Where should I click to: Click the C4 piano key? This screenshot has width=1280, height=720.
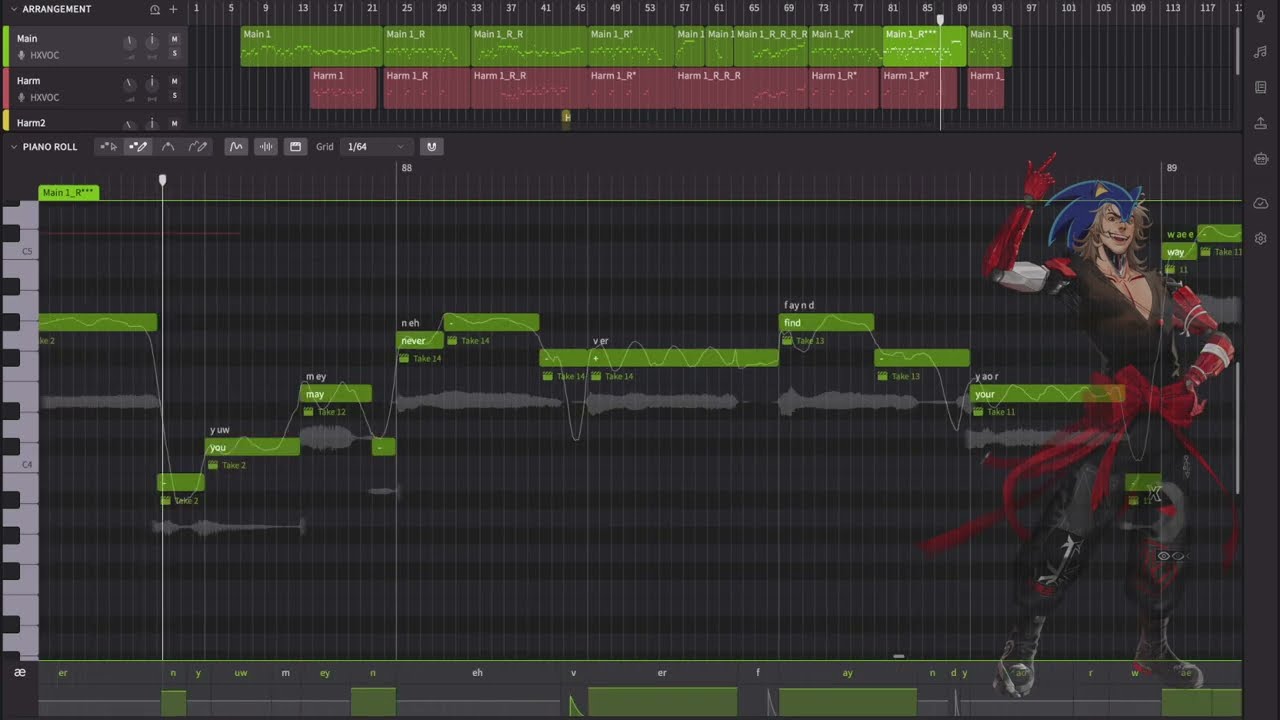click(26, 465)
